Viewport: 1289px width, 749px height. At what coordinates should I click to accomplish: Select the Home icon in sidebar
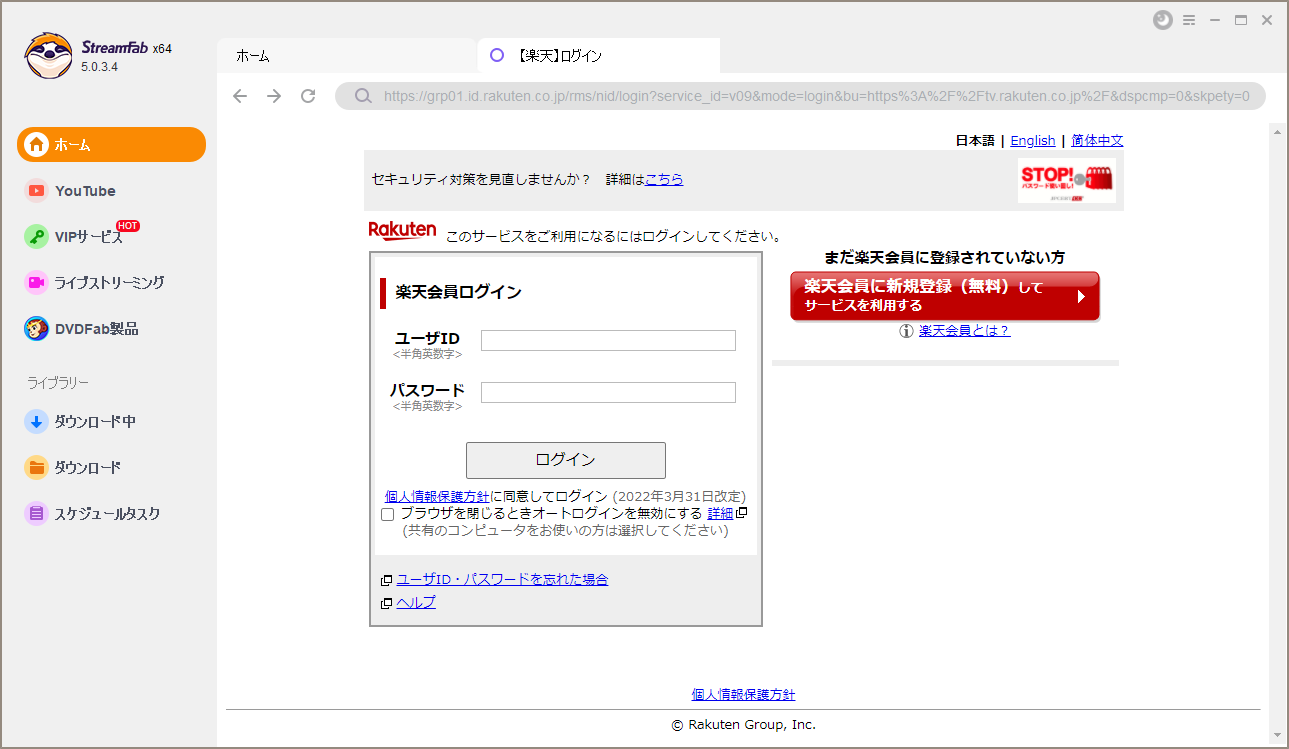tap(36, 145)
